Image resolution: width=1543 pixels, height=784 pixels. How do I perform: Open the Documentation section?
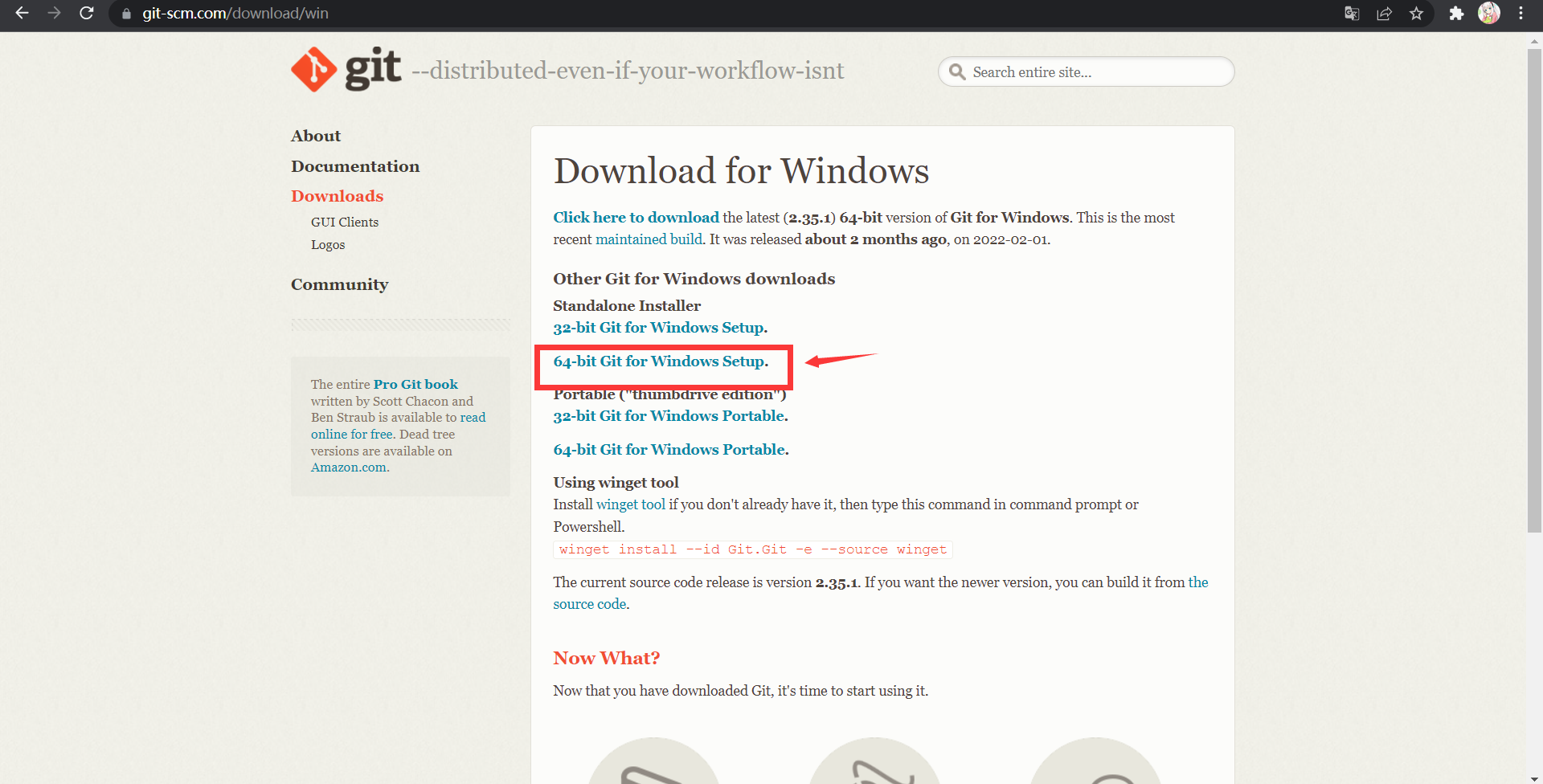(355, 166)
